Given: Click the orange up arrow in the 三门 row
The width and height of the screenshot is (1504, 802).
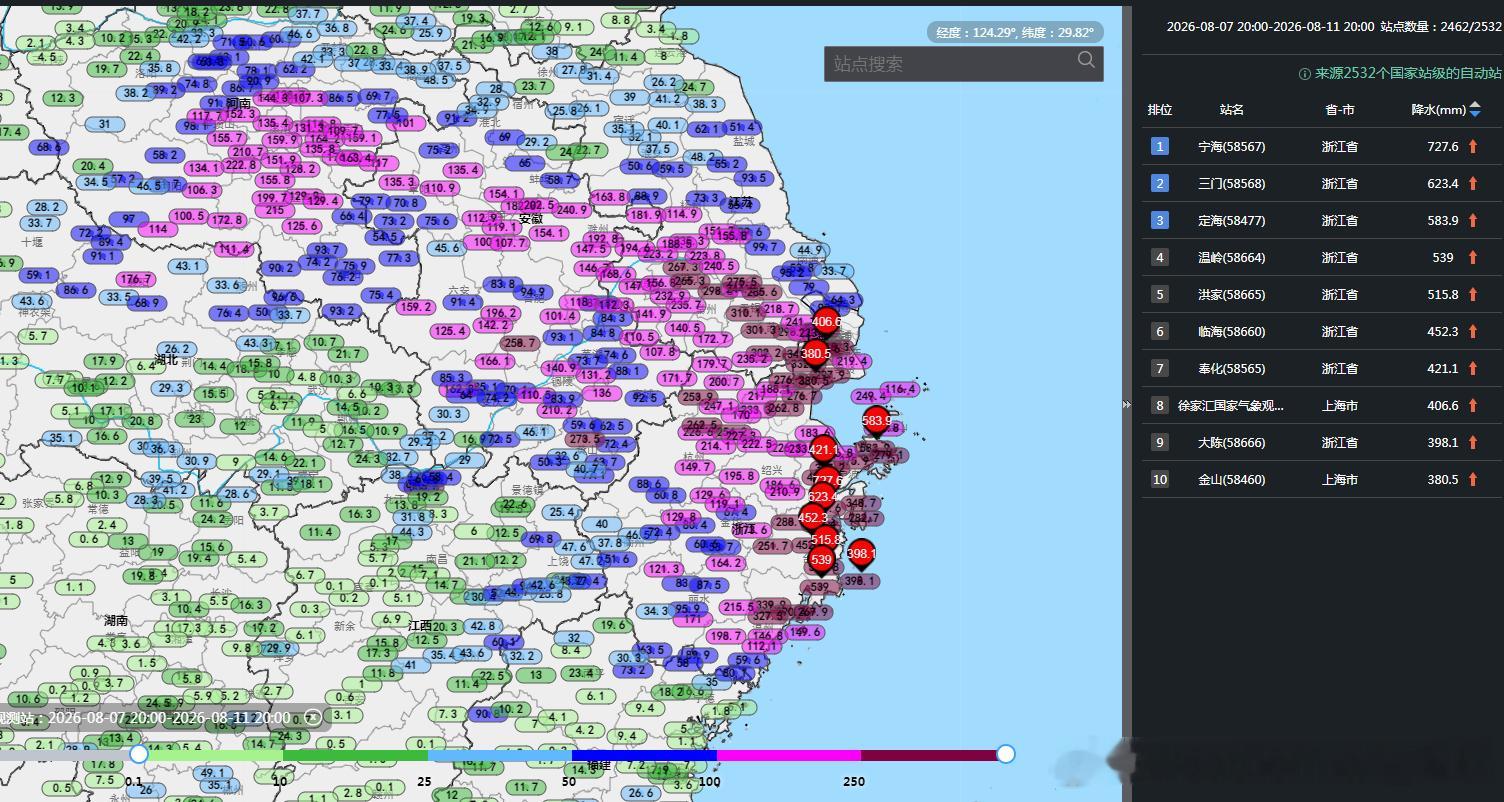Looking at the screenshot, I should click(1473, 184).
